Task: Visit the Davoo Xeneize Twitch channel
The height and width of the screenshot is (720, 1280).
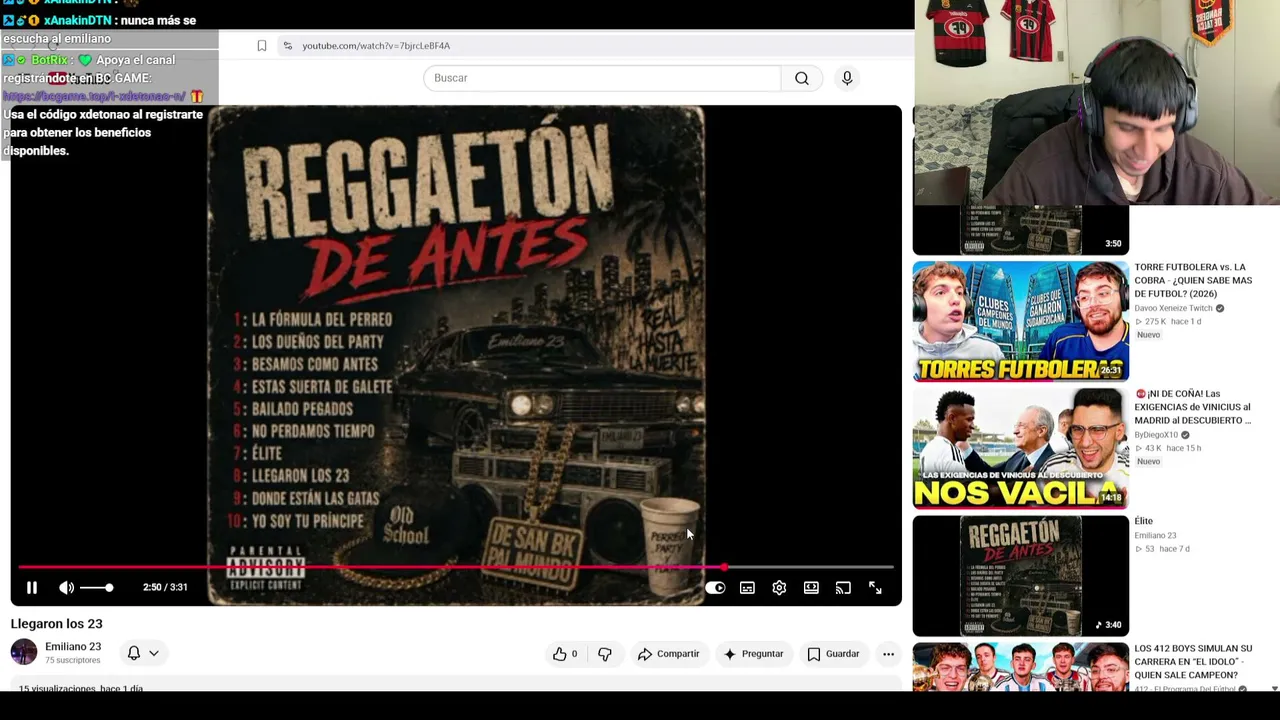Action: tap(1174, 308)
